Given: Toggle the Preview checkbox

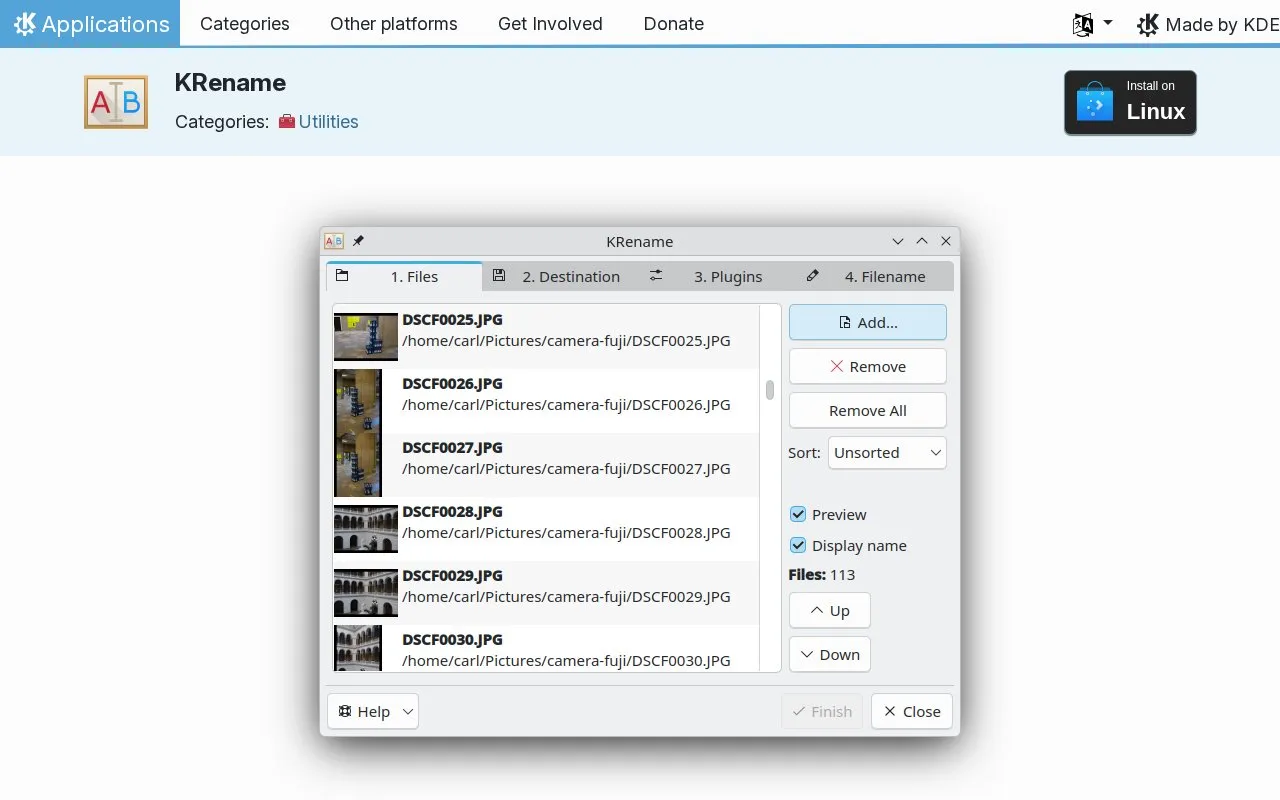Looking at the screenshot, I should point(798,515).
